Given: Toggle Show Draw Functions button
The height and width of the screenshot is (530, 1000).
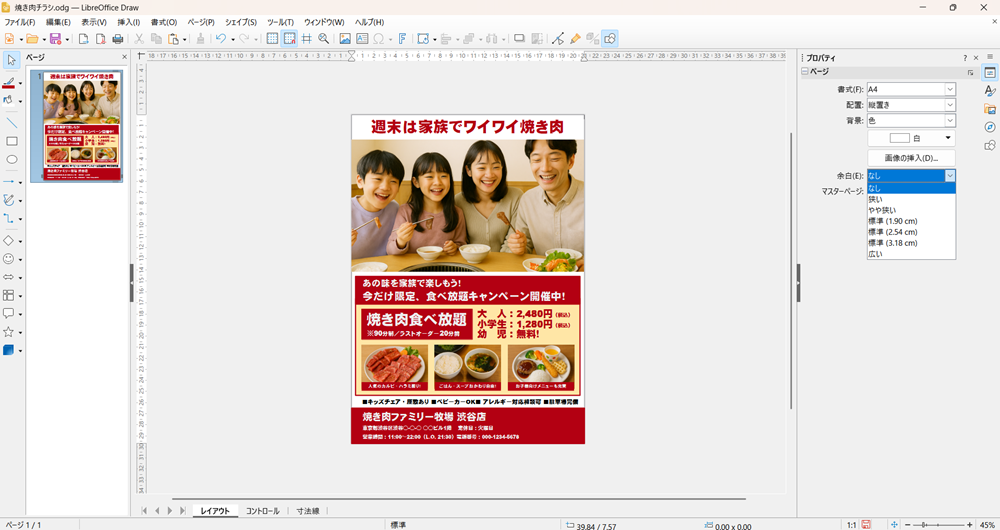Looking at the screenshot, I should [610, 39].
